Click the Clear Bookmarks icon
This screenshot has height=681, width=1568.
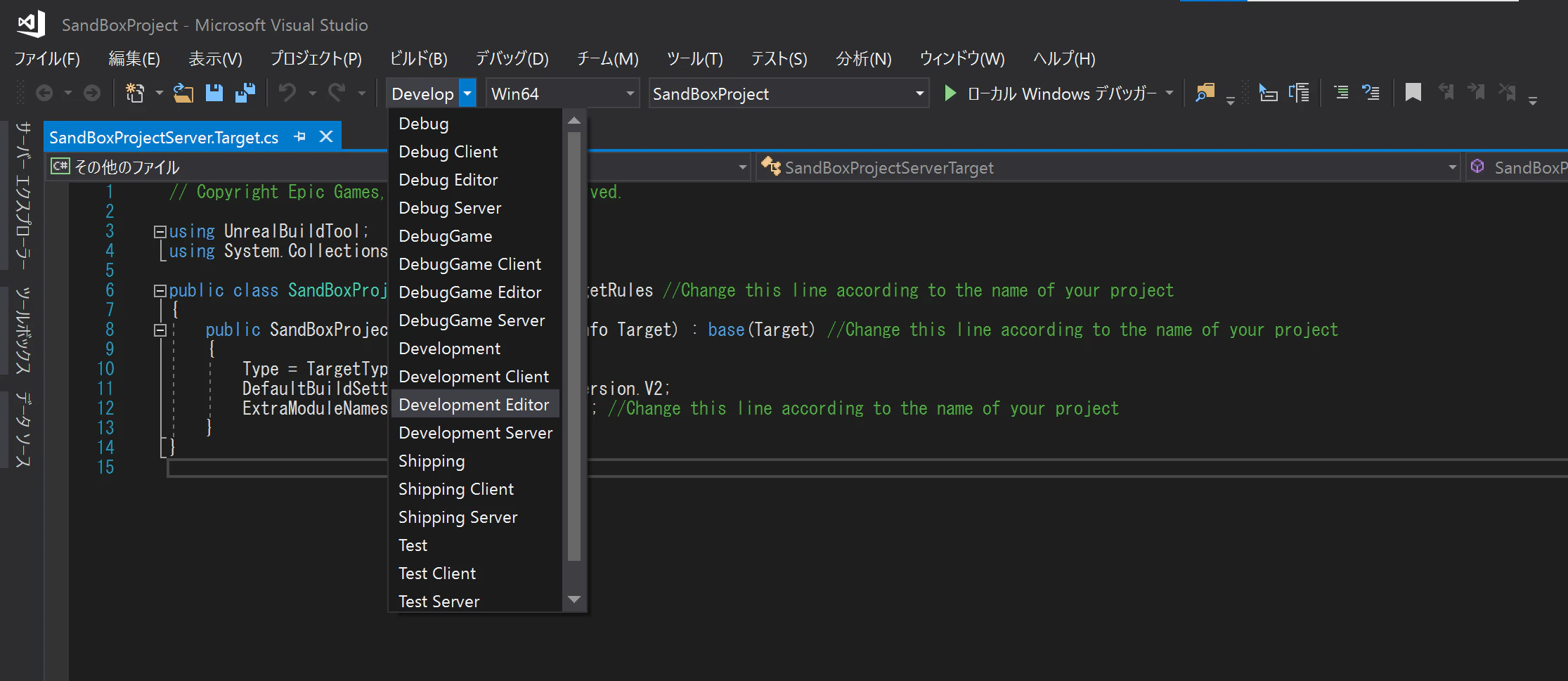click(x=1507, y=92)
